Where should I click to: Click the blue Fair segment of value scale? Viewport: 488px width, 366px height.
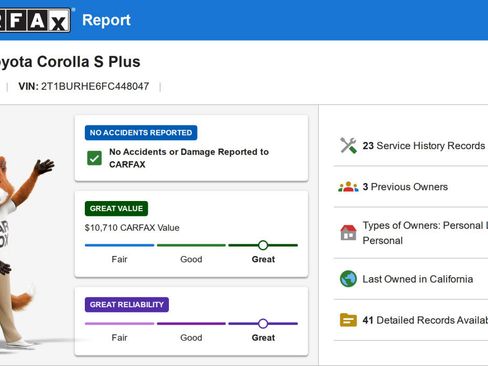tap(120, 245)
